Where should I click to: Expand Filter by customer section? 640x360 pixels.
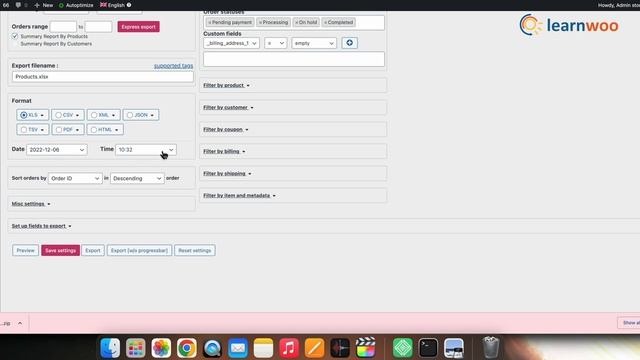pos(228,107)
